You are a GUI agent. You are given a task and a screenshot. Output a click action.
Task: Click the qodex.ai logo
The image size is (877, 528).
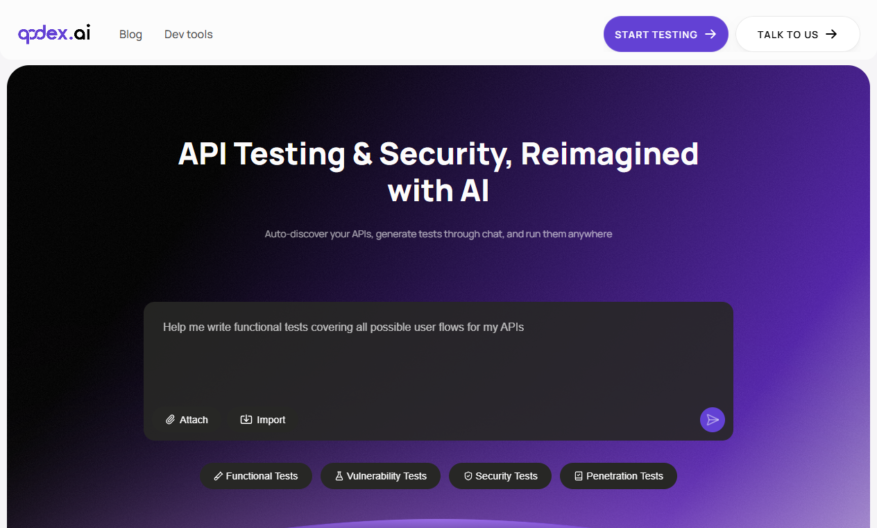click(x=54, y=34)
